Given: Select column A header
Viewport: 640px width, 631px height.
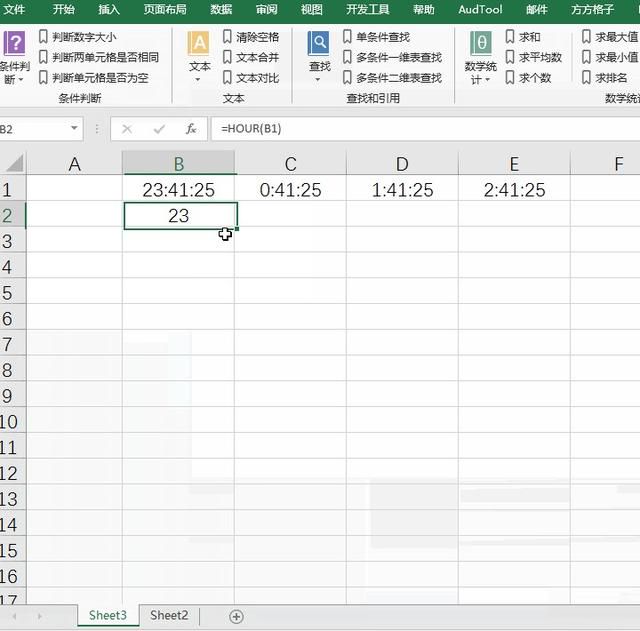Looking at the screenshot, I should [x=74, y=164].
